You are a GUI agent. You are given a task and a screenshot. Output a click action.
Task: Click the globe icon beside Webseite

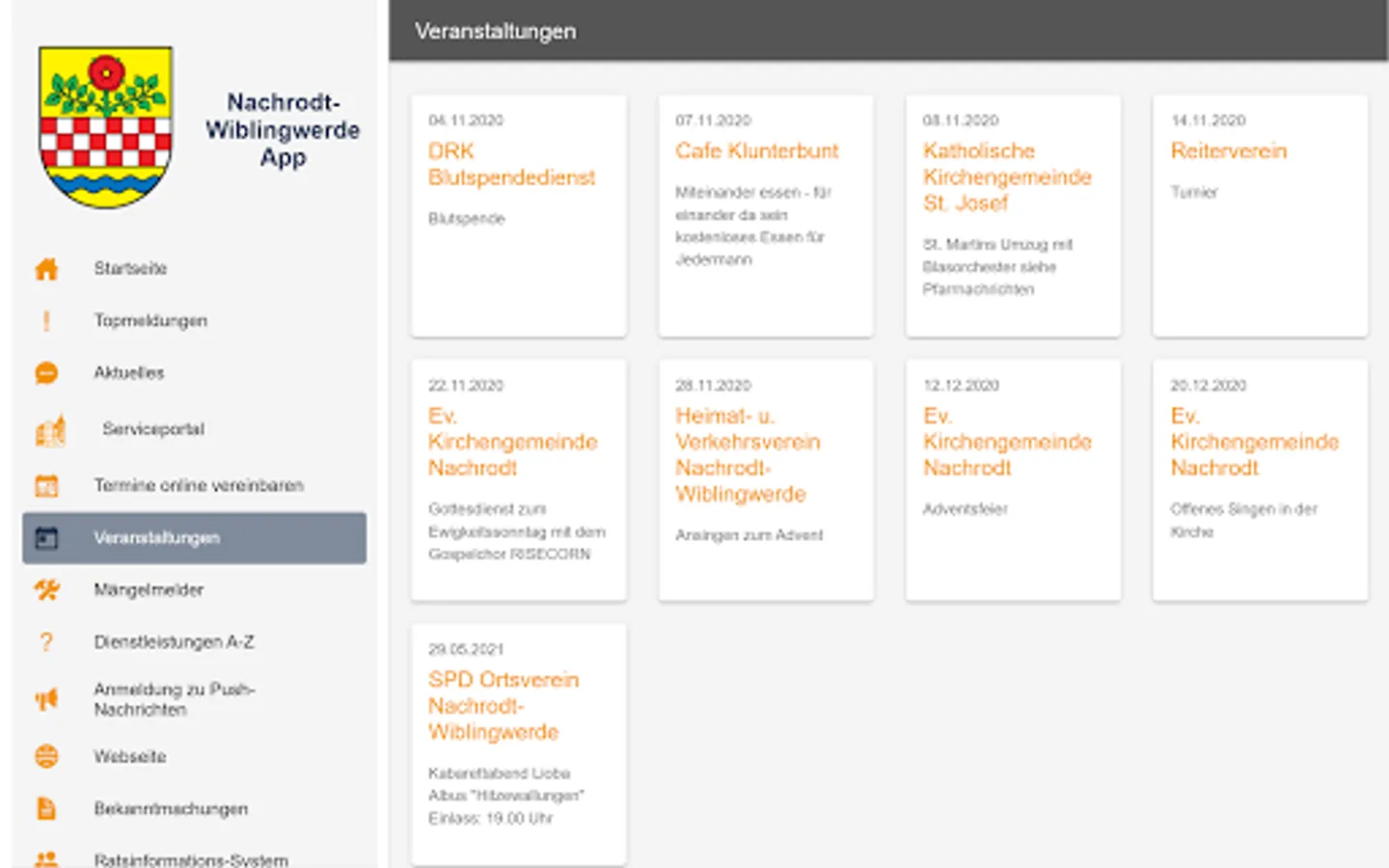coord(46,756)
